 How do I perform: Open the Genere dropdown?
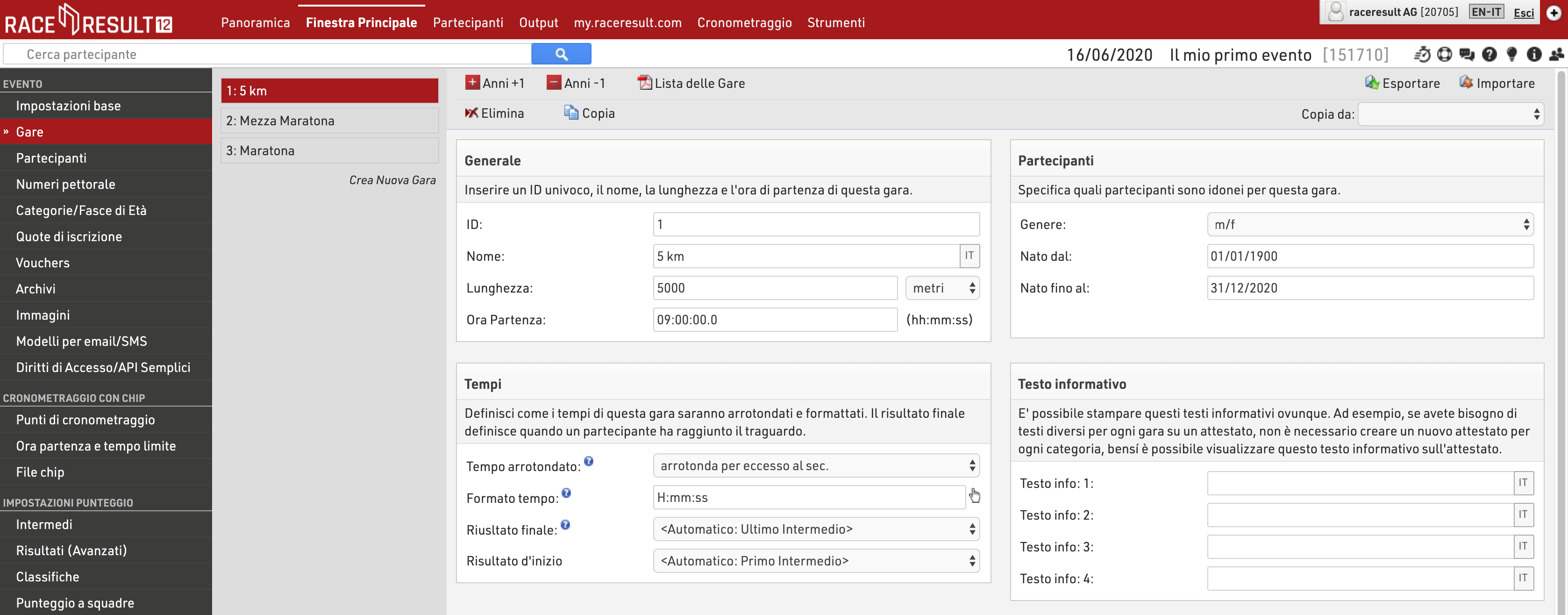(x=1369, y=224)
